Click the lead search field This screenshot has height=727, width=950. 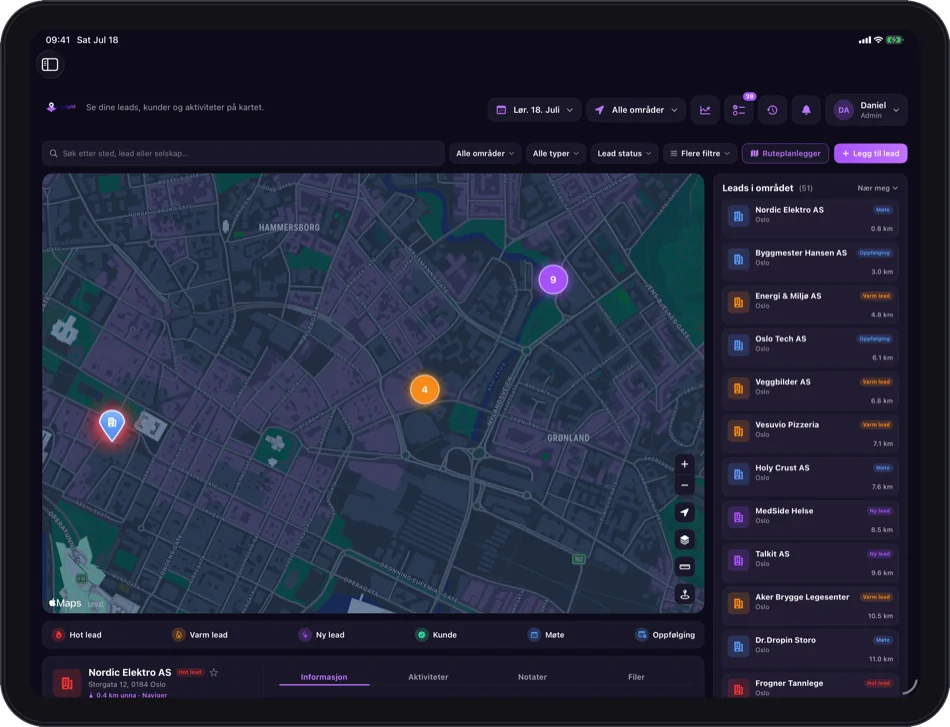(x=244, y=153)
